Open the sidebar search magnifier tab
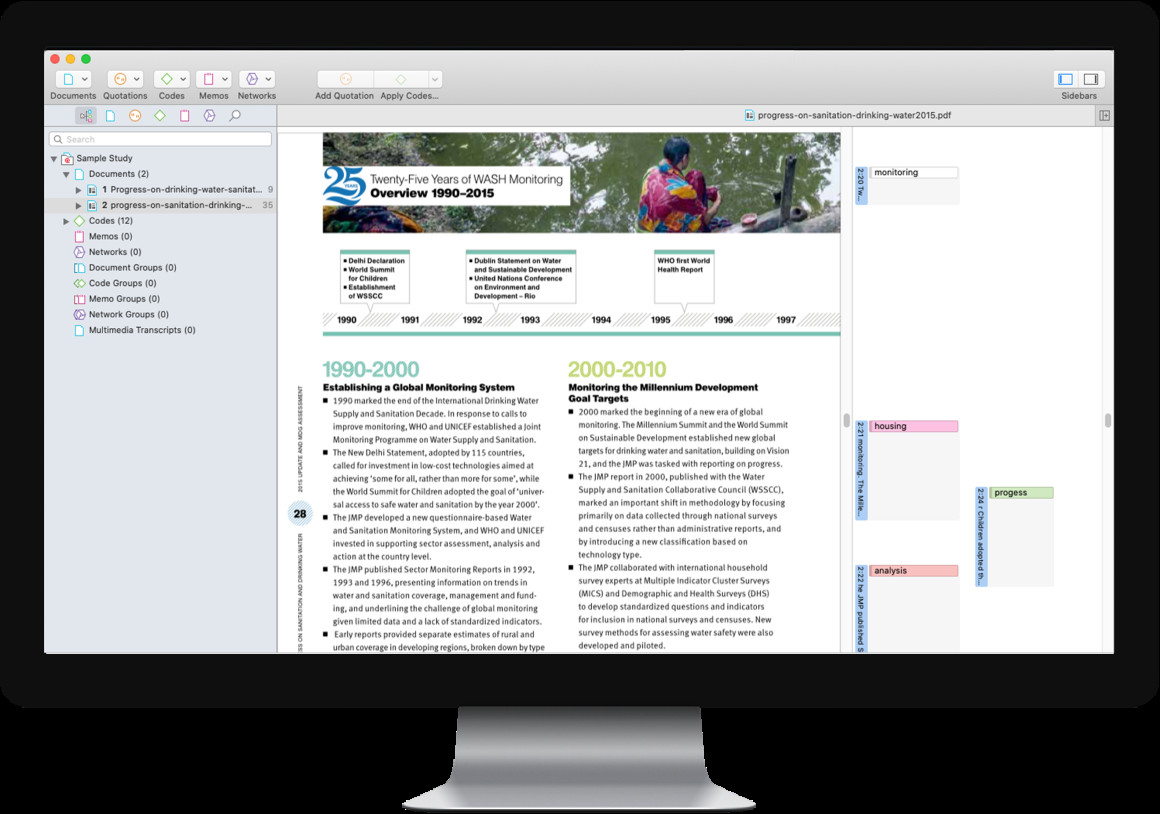This screenshot has height=814, width=1160. pyautogui.click(x=235, y=115)
